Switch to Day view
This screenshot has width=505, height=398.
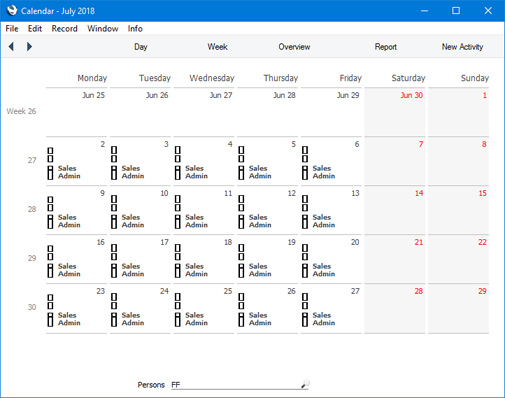pos(141,47)
